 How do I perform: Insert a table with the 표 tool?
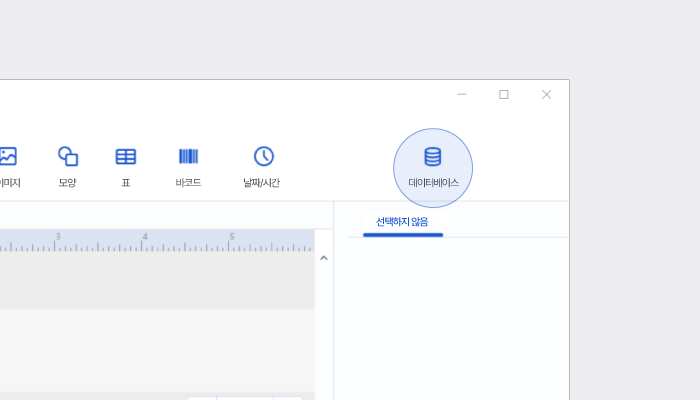126,167
